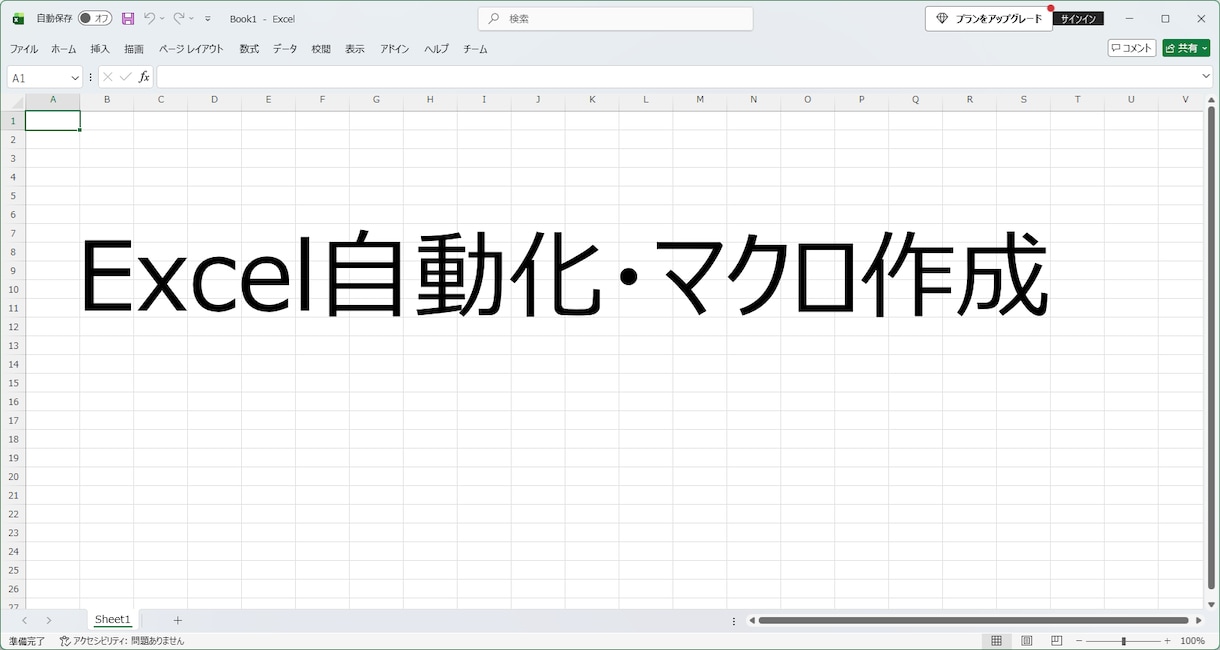1220x650 pixels.
Task: Click the Undo arrow icon
Action: click(150, 18)
